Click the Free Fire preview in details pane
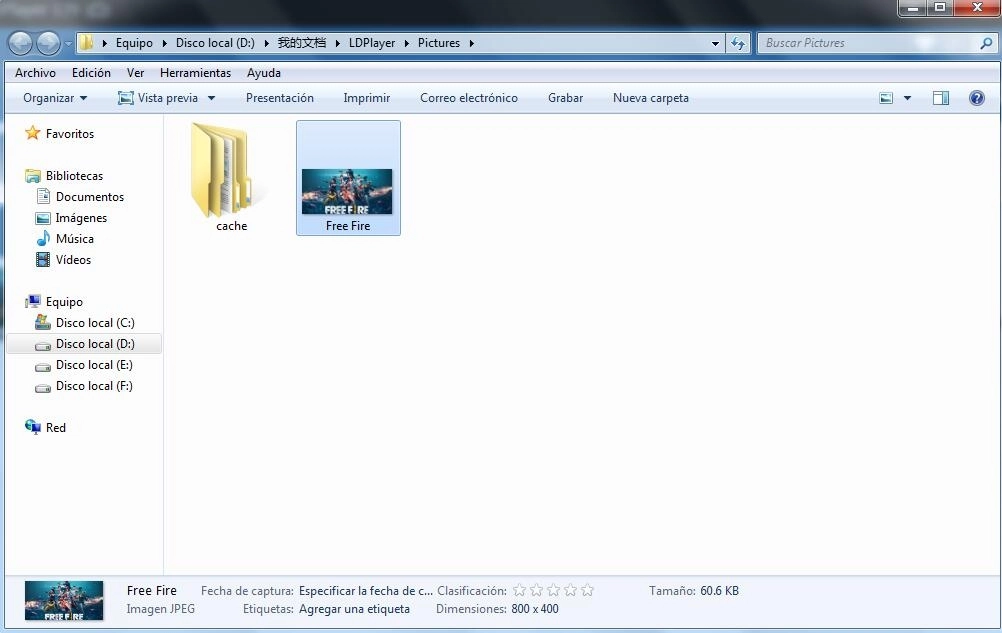The height and width of the screenshot is (633, 1002). 64,600
